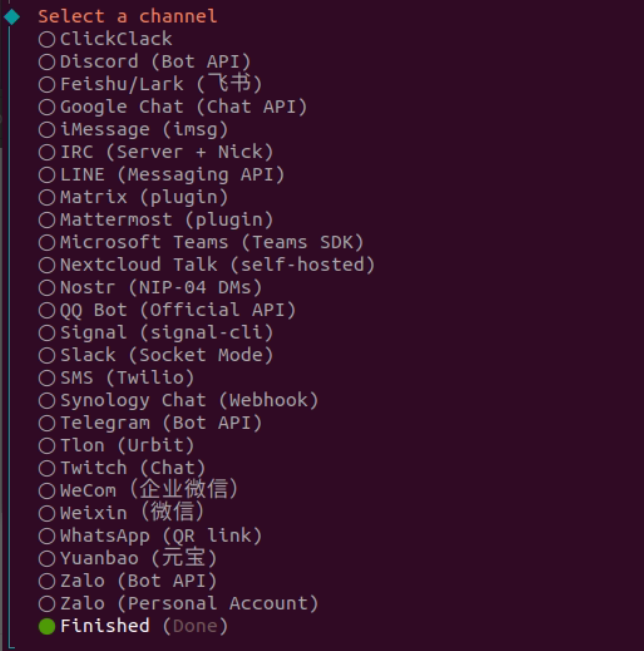Pick WhatsApp (QR link) option
This screenshot has width=644, height=651.
point(150,536)
